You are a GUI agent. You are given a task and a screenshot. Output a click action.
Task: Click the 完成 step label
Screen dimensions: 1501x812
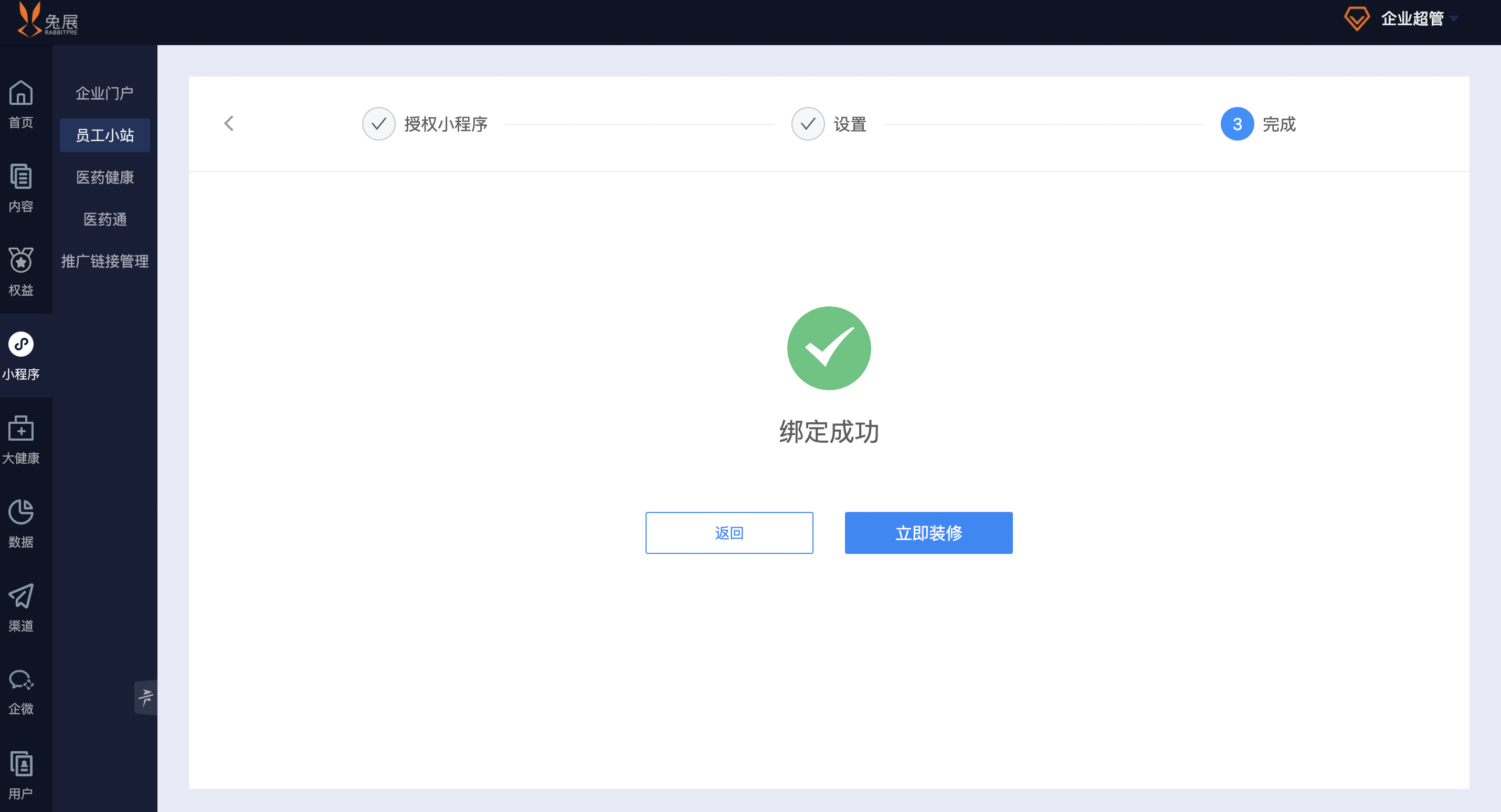(x=1279, y=124)
